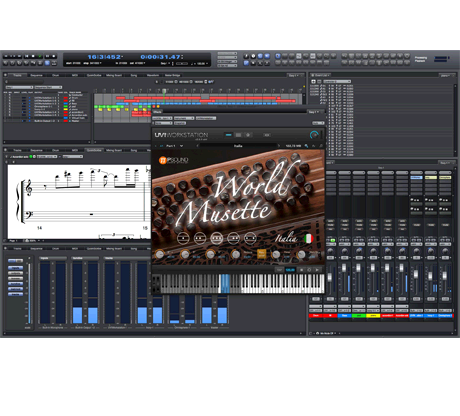
Task: Select the fourth reed register switch
Action: coord(233,238)
